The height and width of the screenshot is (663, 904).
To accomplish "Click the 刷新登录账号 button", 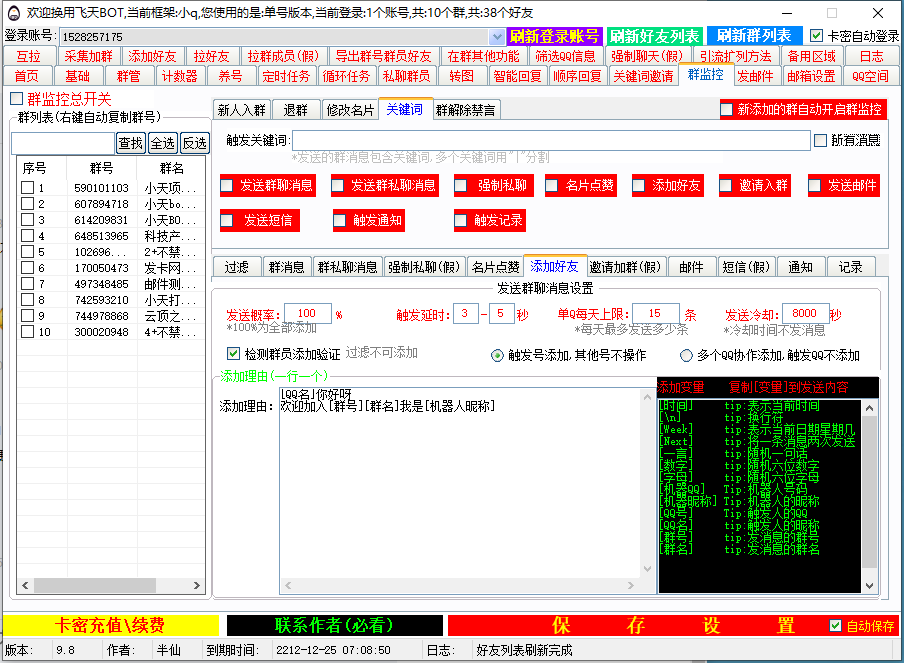I will (555, 36).
